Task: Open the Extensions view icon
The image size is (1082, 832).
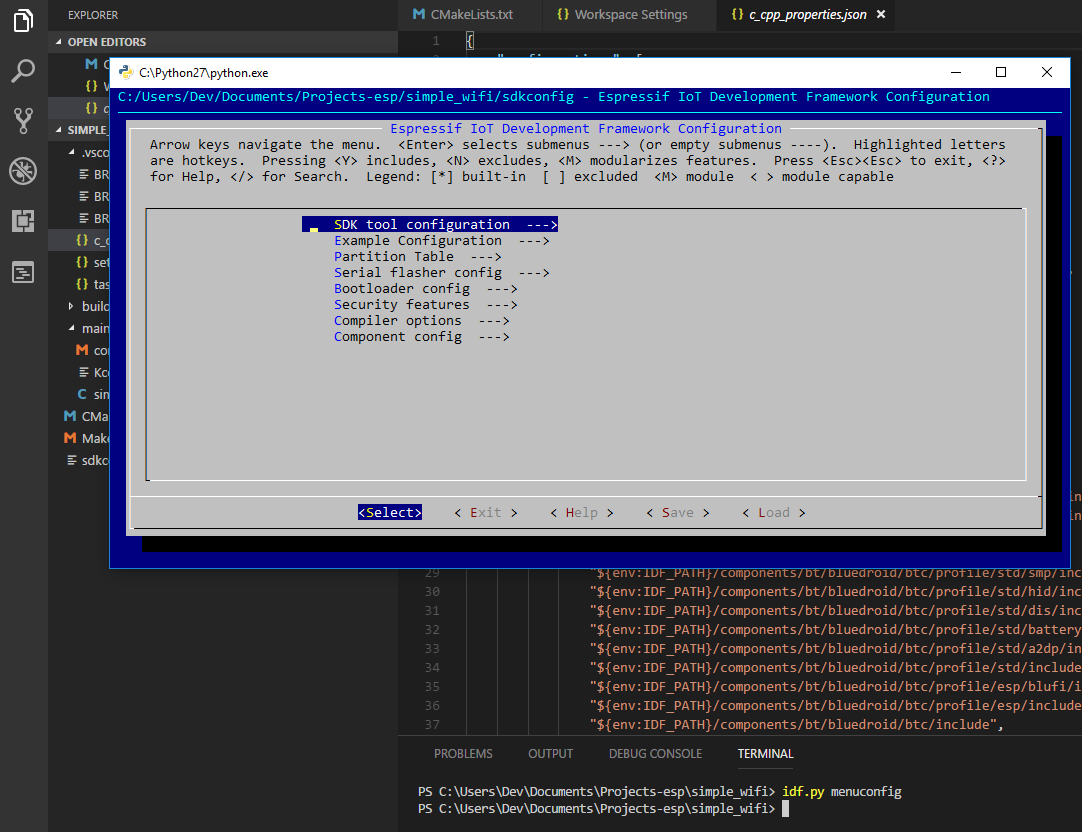Action: click(23, 221)
